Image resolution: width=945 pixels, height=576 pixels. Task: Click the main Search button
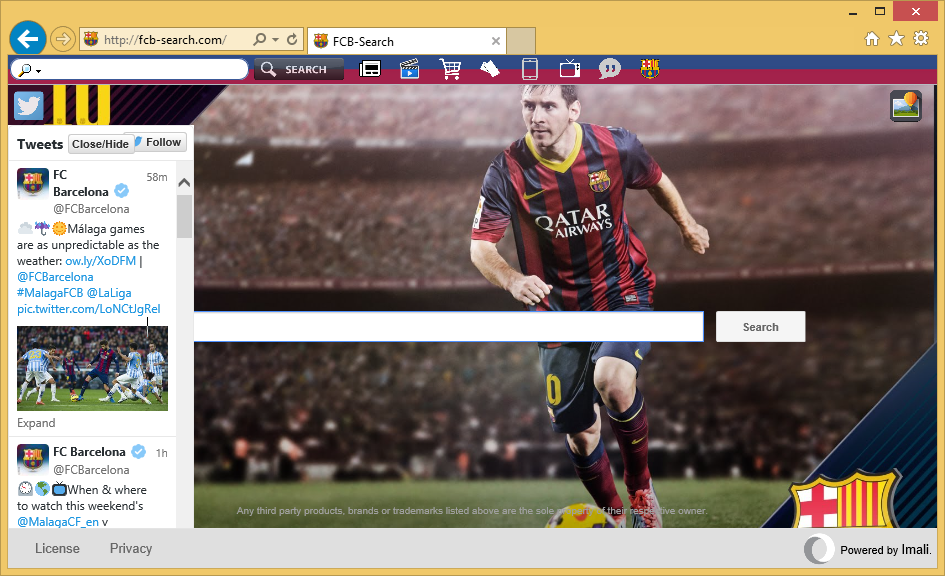click(x=761, y=327)
